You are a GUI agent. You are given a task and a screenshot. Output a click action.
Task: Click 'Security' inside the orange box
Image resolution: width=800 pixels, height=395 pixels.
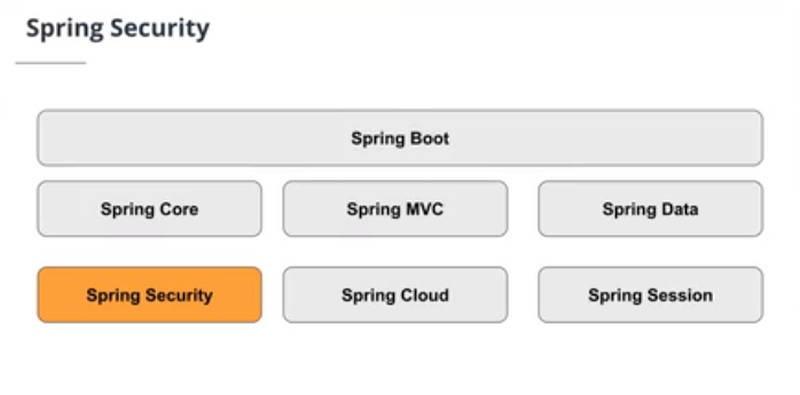(x=178, y=296)
